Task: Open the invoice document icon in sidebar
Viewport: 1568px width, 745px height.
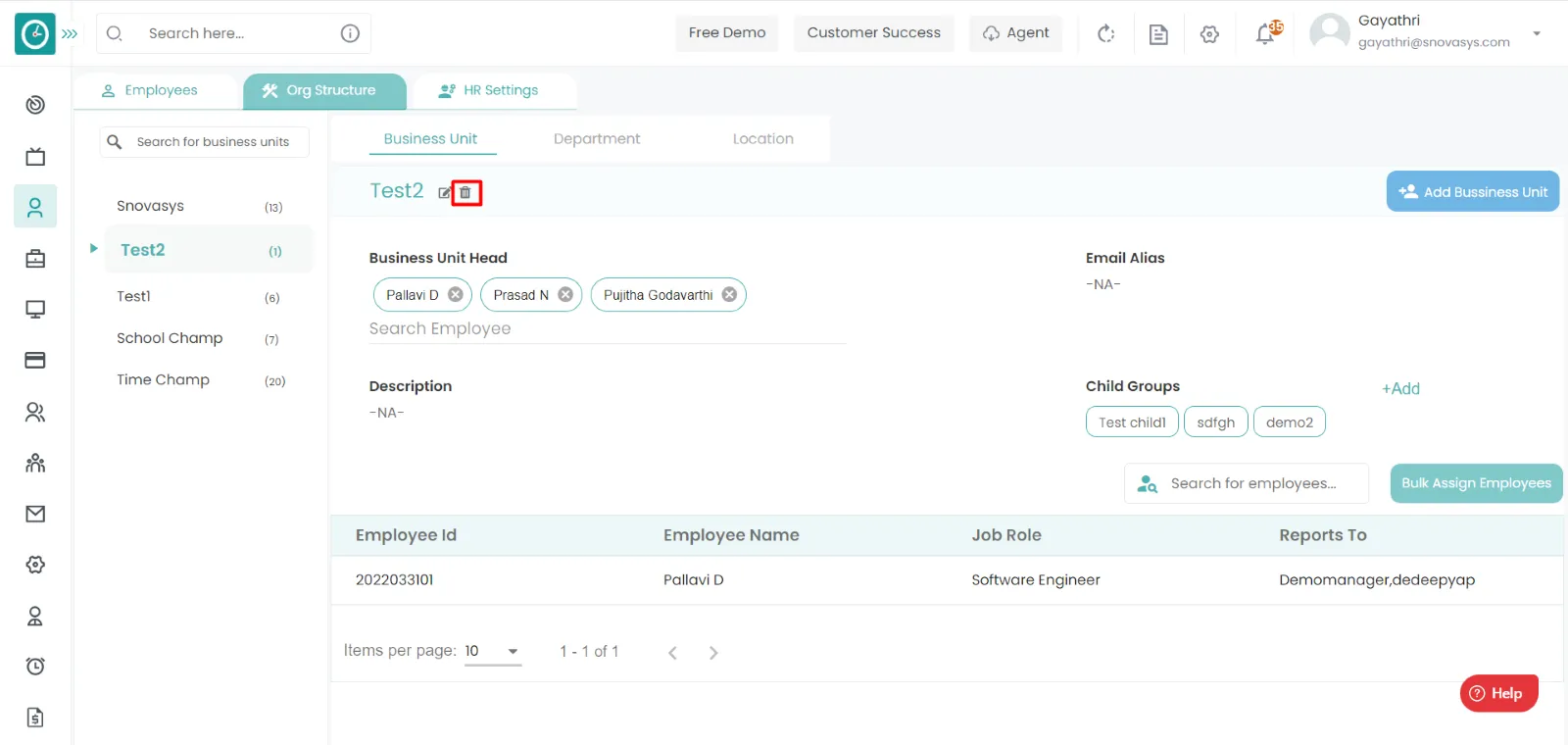Action: click(35, 718)
